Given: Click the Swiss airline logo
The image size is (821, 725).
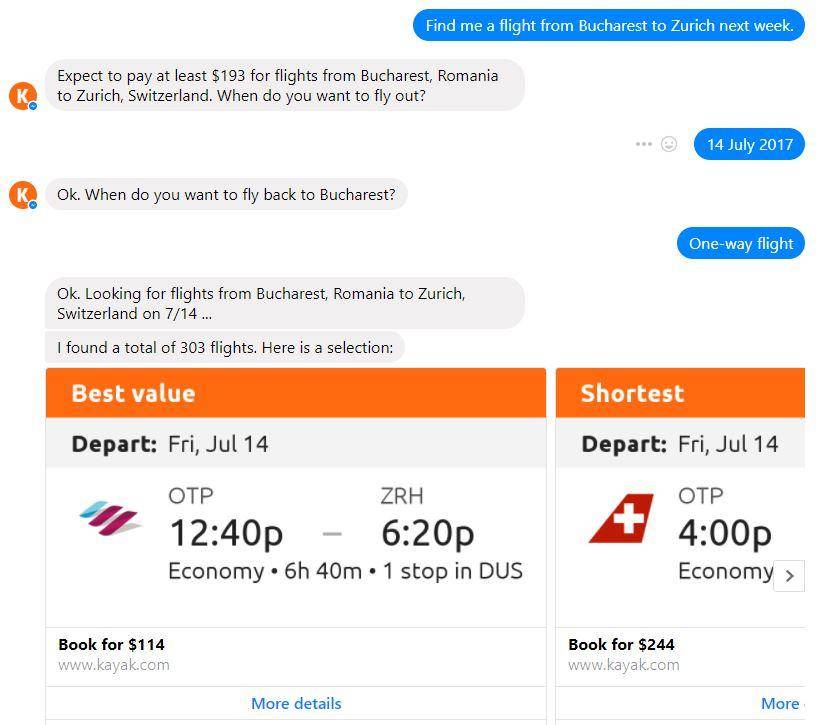Looking at the screenshot, I should click(622, 518).
